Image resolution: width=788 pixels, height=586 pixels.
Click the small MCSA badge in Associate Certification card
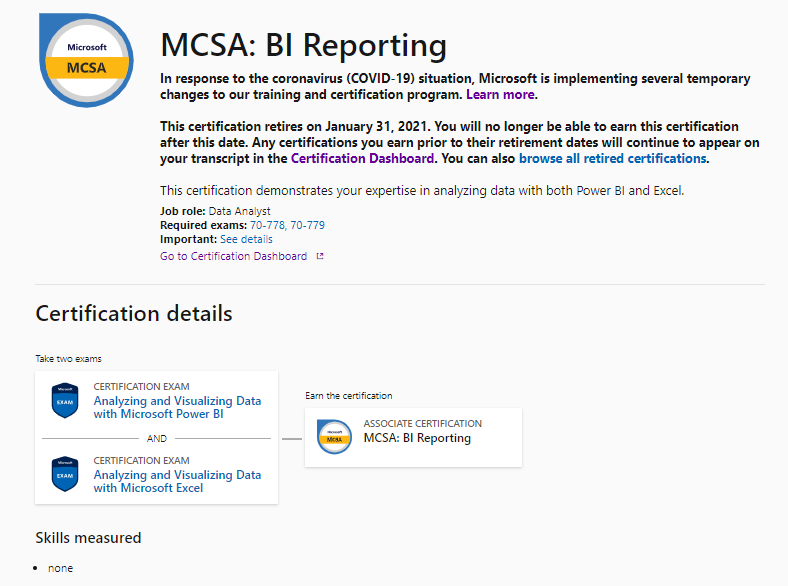[334, 437]
